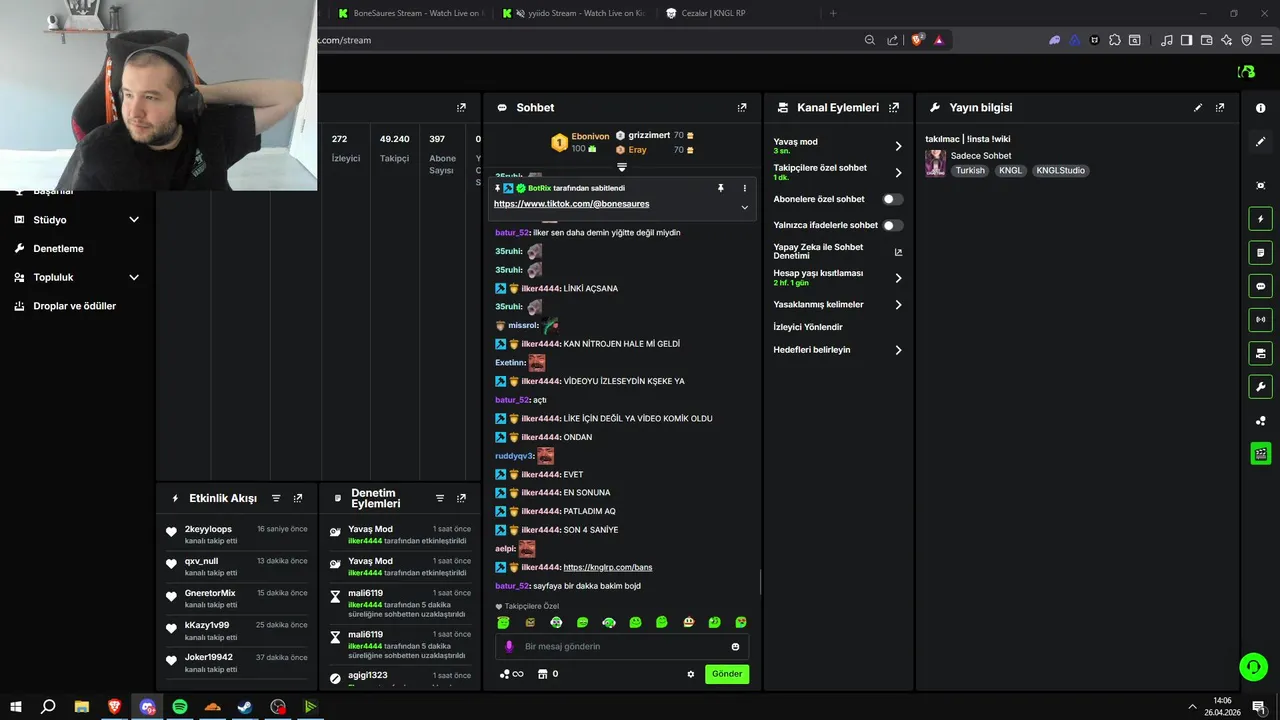This screenshot has height=720, width=1280.
Task: Open the pinned tiktok.com/@bonesaures link
Action: (x=571, y=204)
